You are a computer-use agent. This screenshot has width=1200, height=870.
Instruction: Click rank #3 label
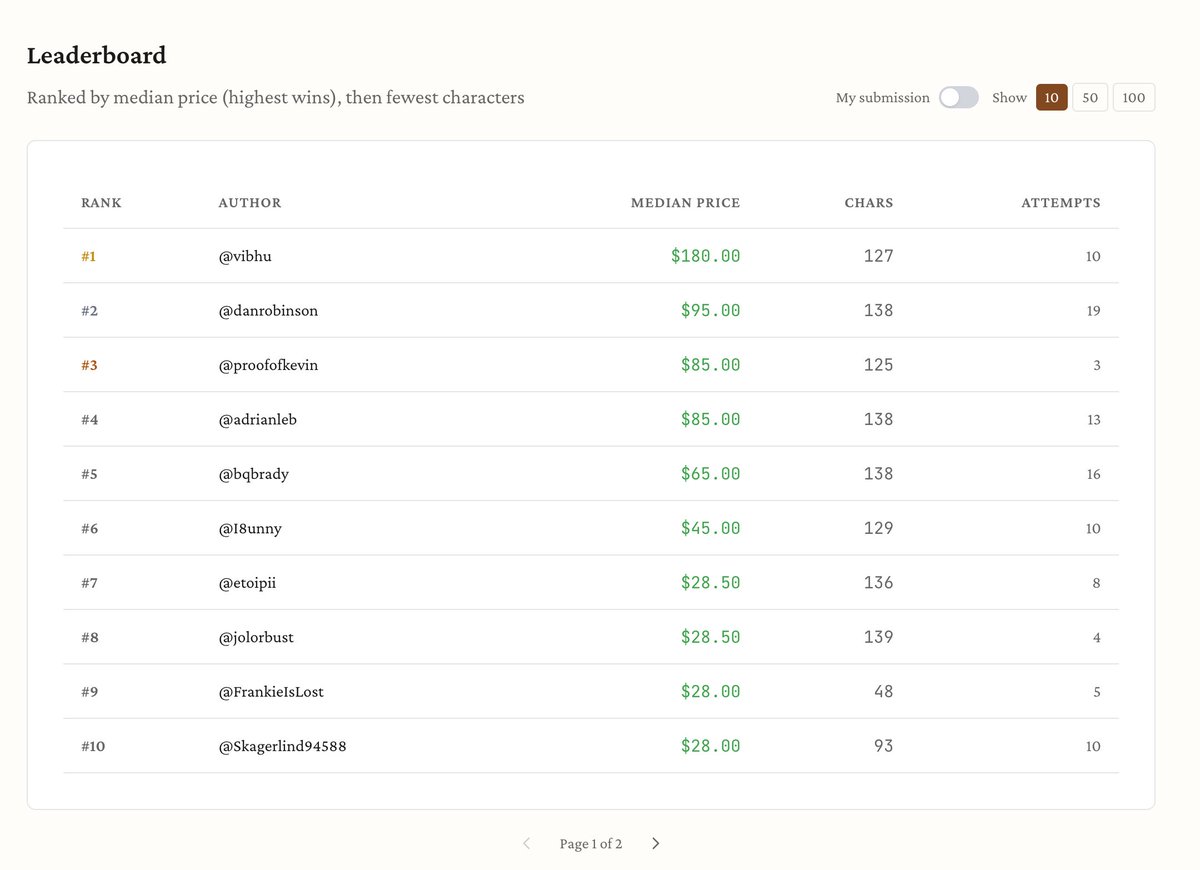coord(89,366)
